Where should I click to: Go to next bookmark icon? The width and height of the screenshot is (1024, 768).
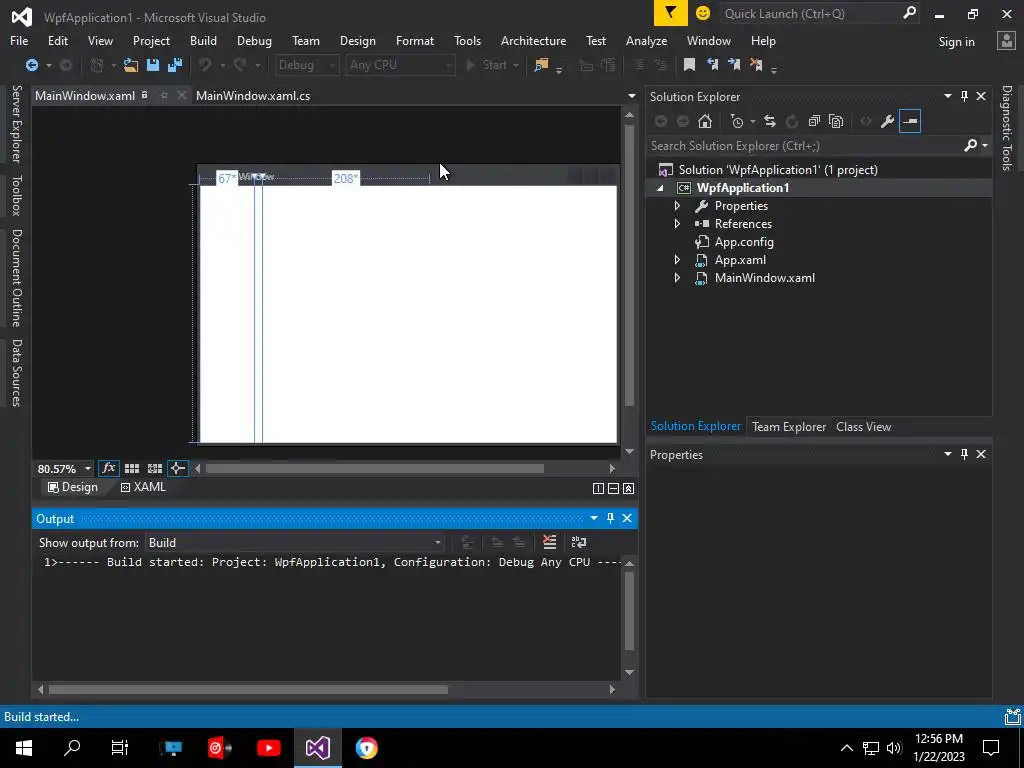734,64
